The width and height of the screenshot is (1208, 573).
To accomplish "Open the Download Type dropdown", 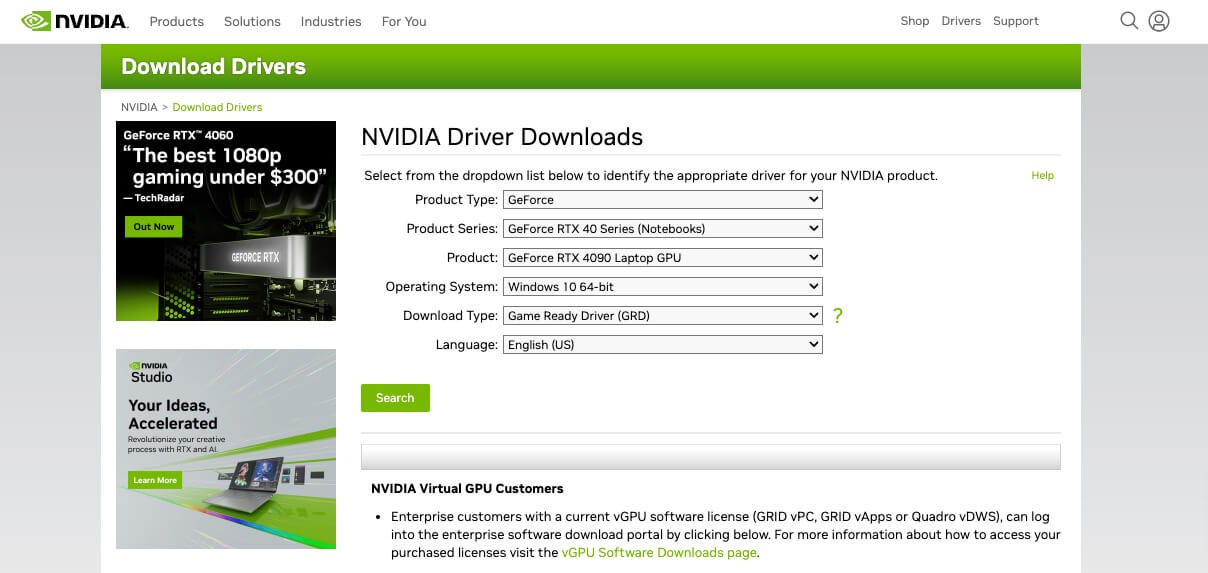I will tap(662, 316).
